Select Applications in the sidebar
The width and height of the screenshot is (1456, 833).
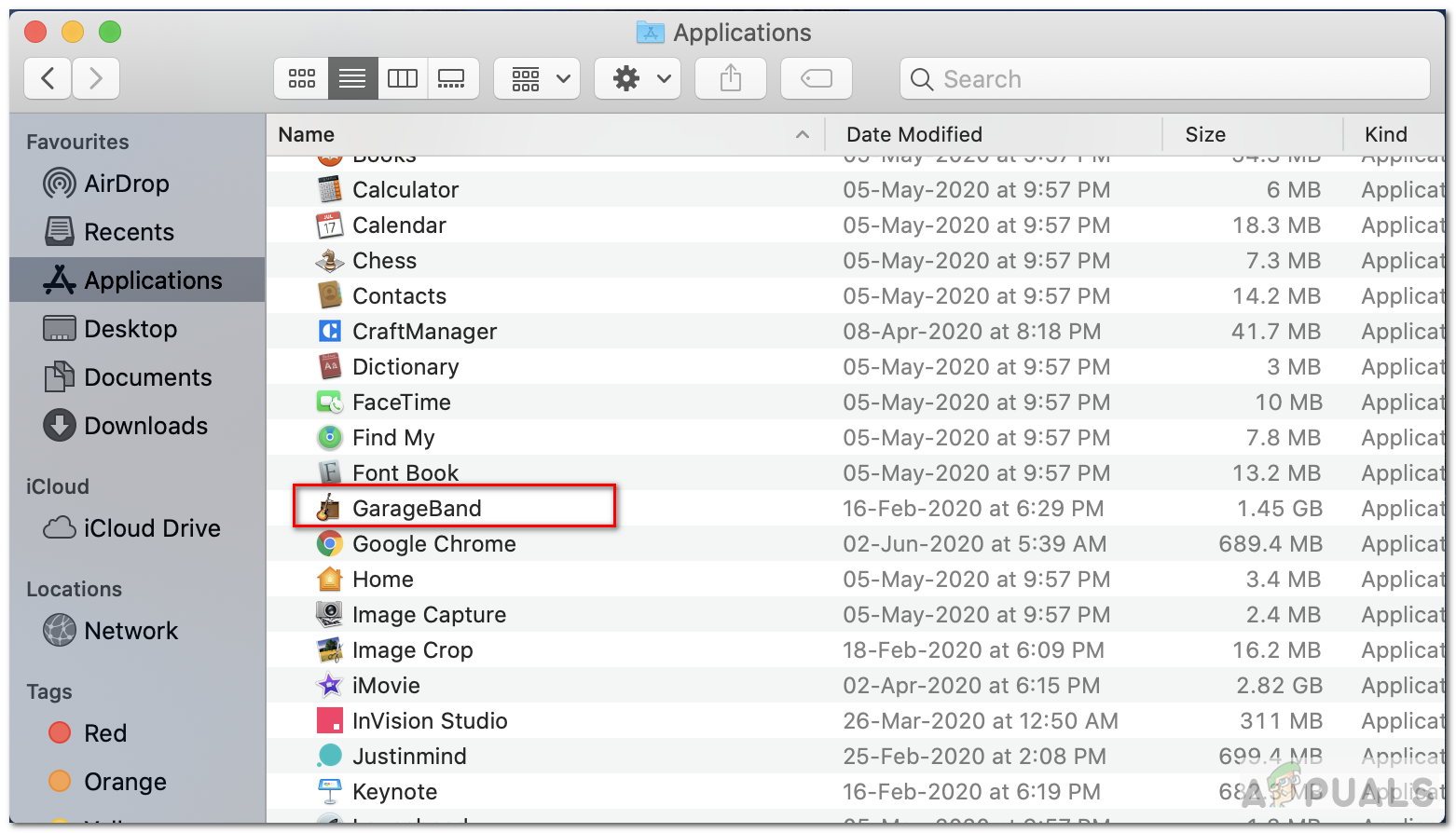click(137, 280)
